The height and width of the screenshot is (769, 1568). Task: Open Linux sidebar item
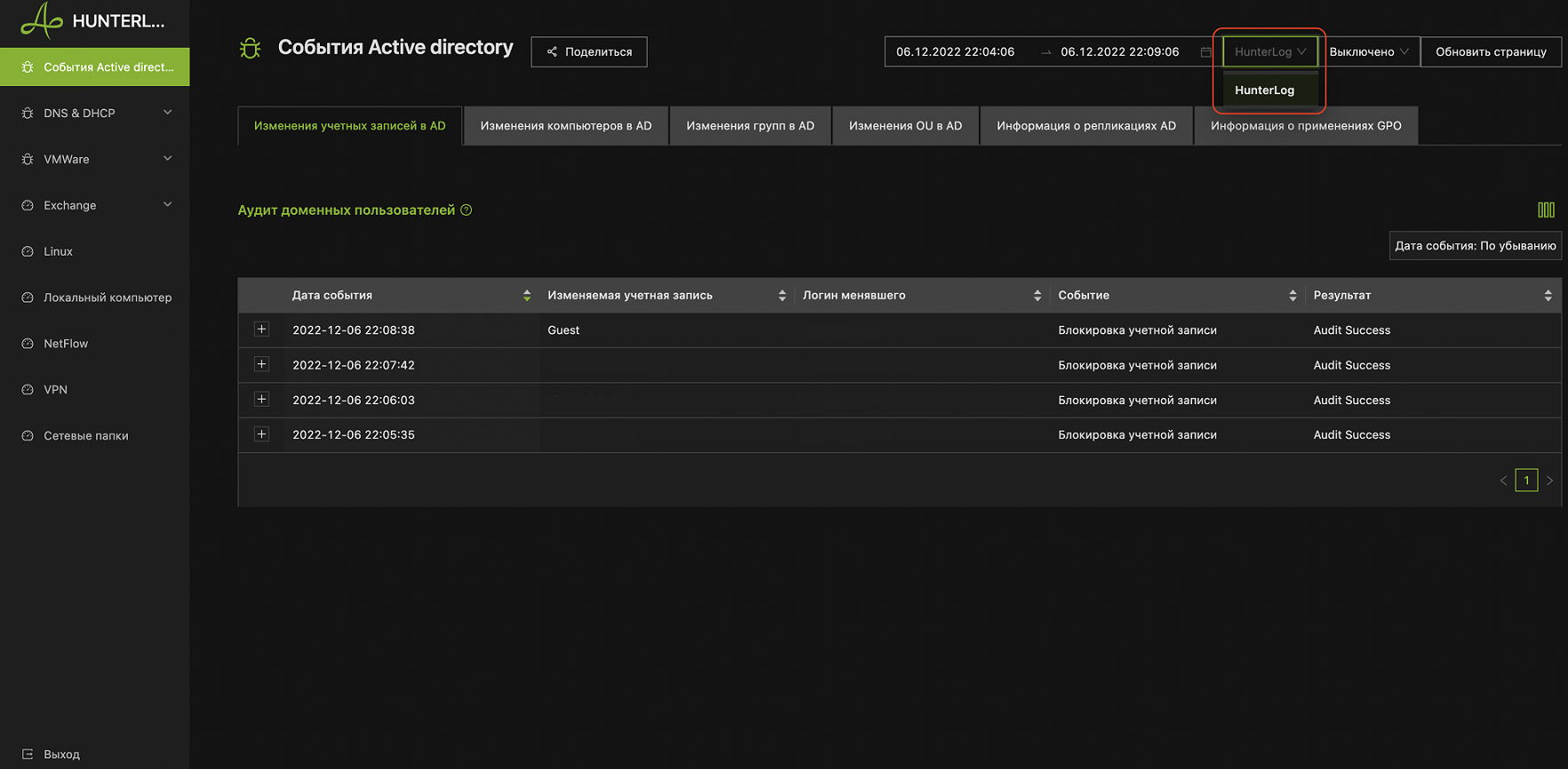click(x=95, y=251)
